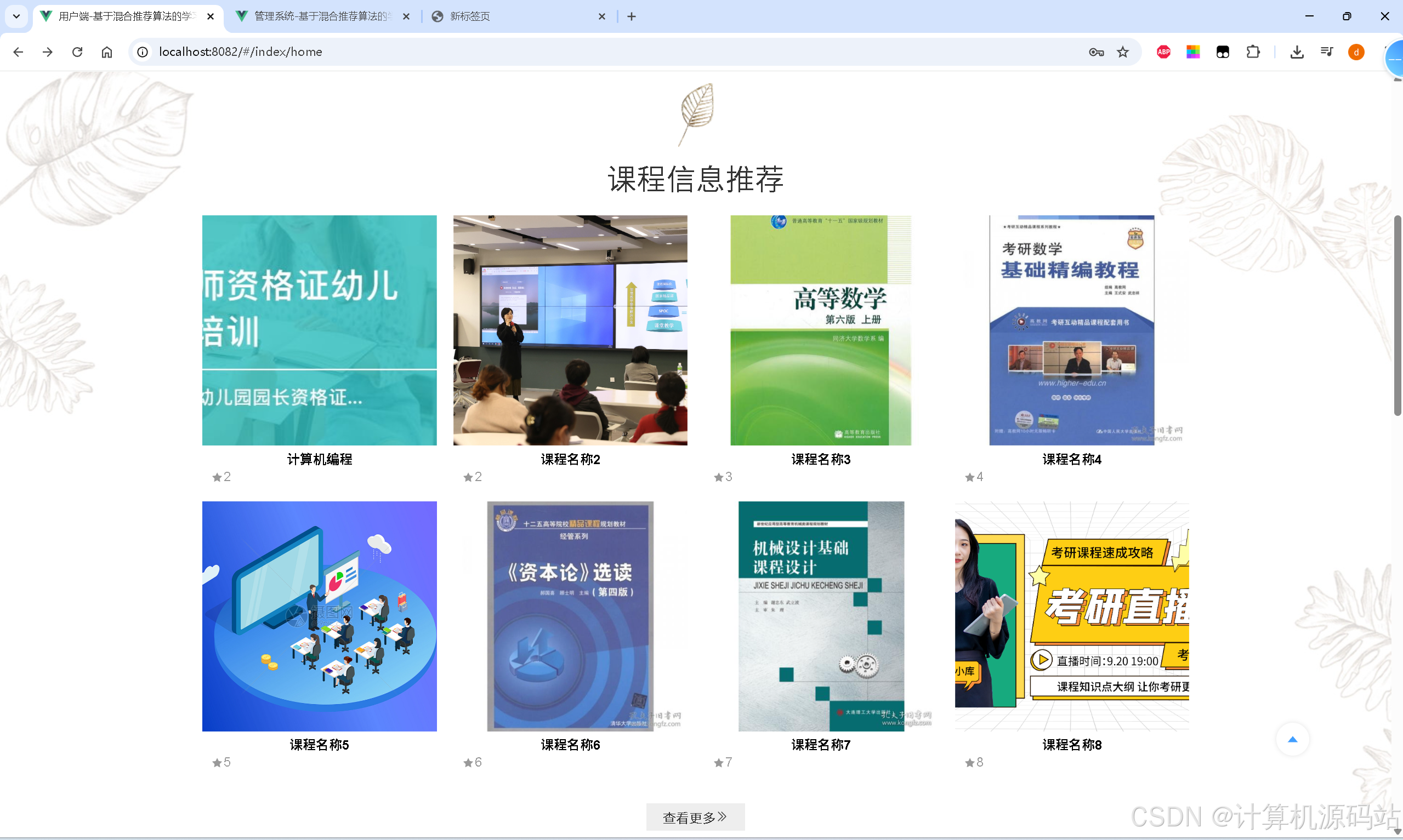View site information in the address bar
This screenshot has width=1403, height=840.
point(142,52)
